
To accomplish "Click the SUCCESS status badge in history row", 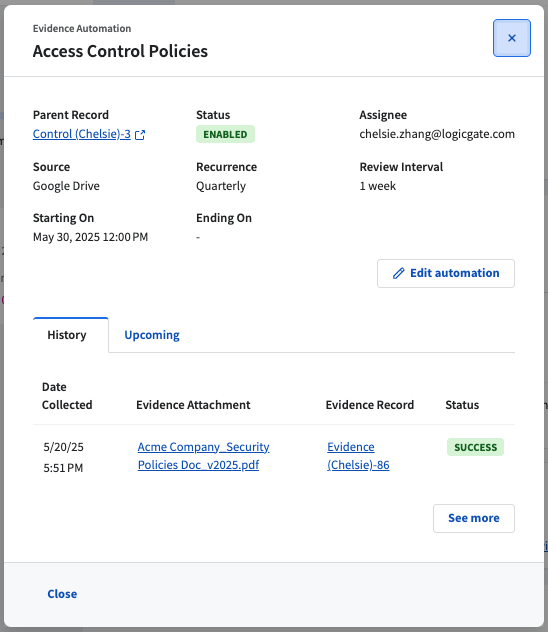I will [475, 447].
